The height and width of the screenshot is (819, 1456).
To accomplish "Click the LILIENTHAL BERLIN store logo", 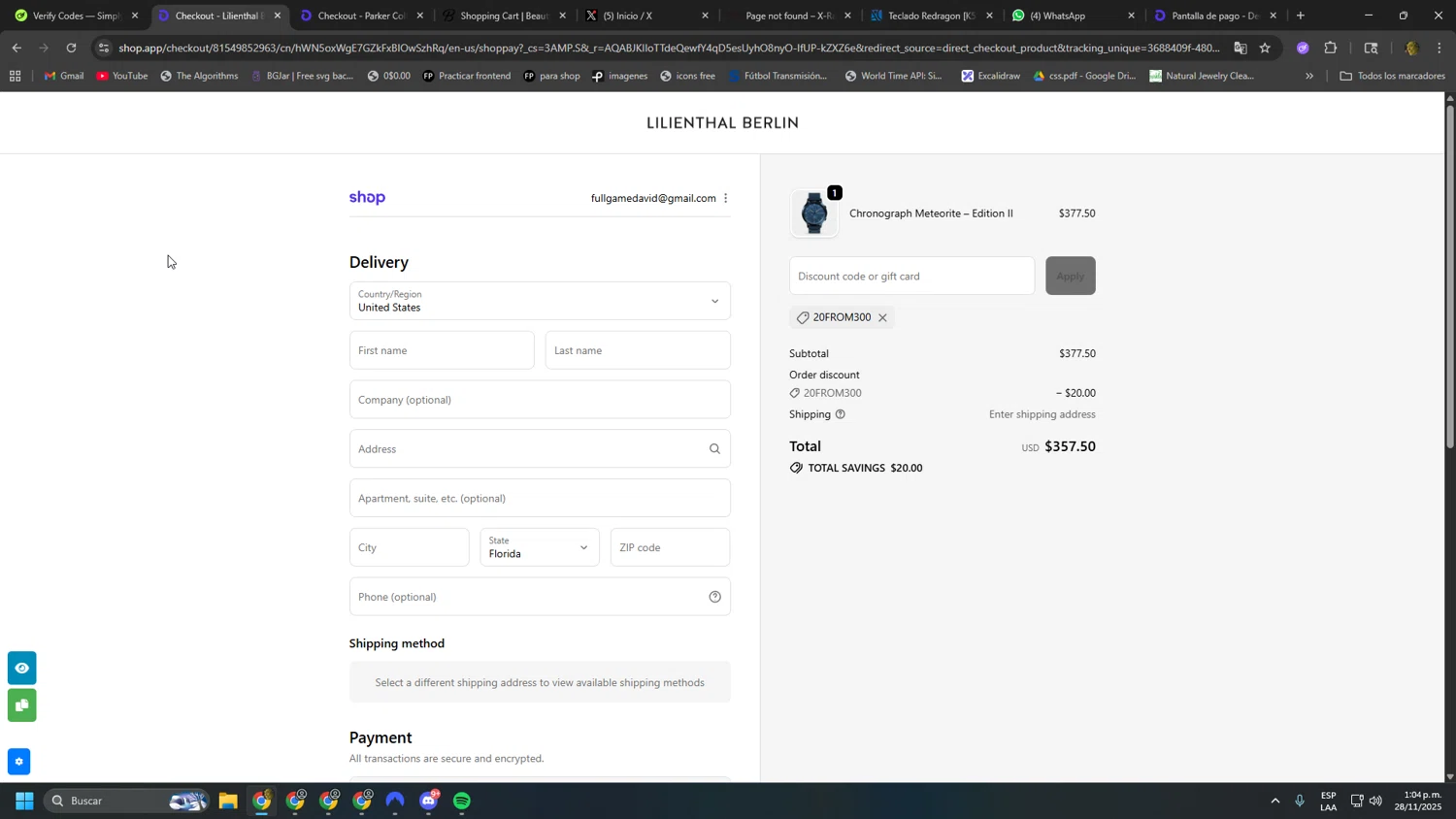I will [722, 123].
